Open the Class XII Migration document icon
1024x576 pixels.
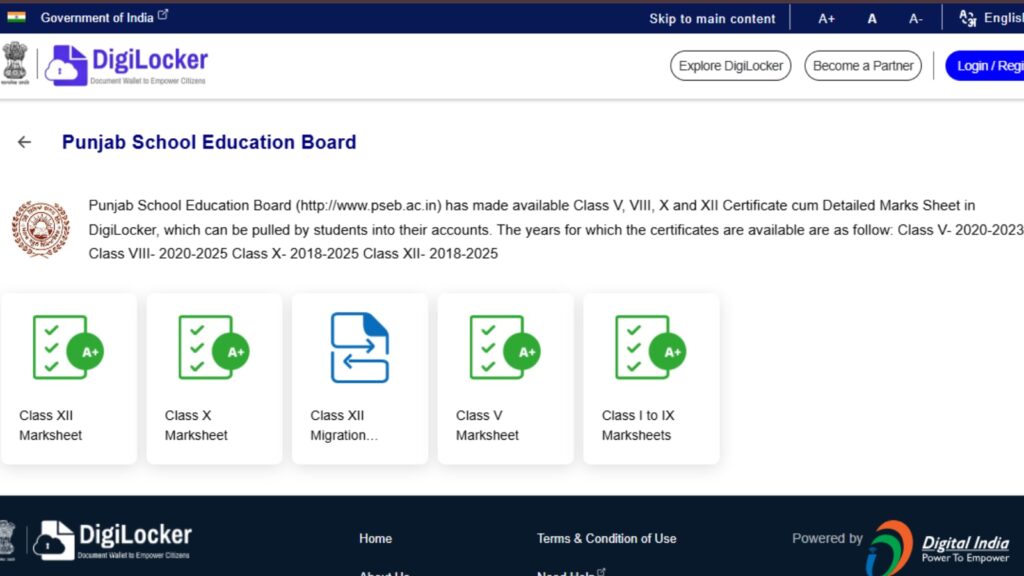pyautogui.click(x=360, y=347)
